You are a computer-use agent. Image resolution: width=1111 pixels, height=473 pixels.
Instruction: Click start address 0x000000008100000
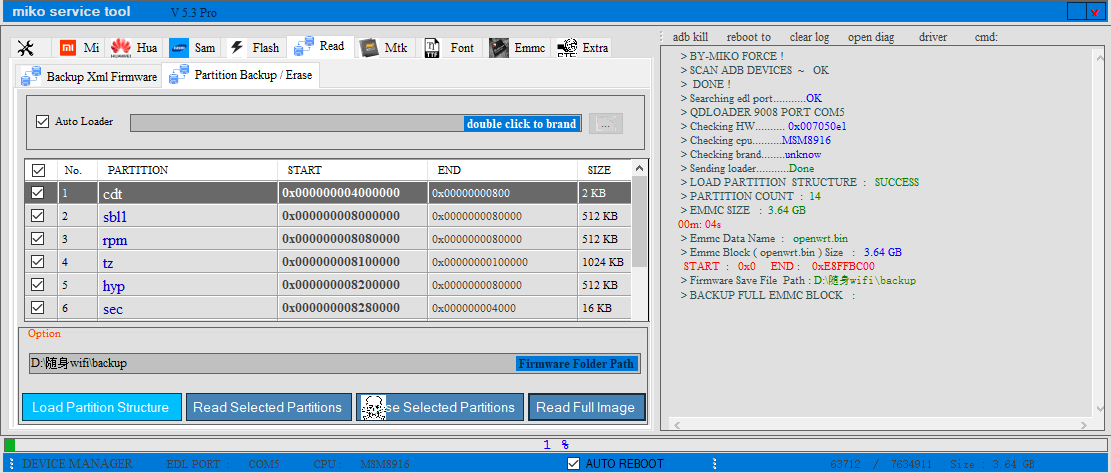341,262
